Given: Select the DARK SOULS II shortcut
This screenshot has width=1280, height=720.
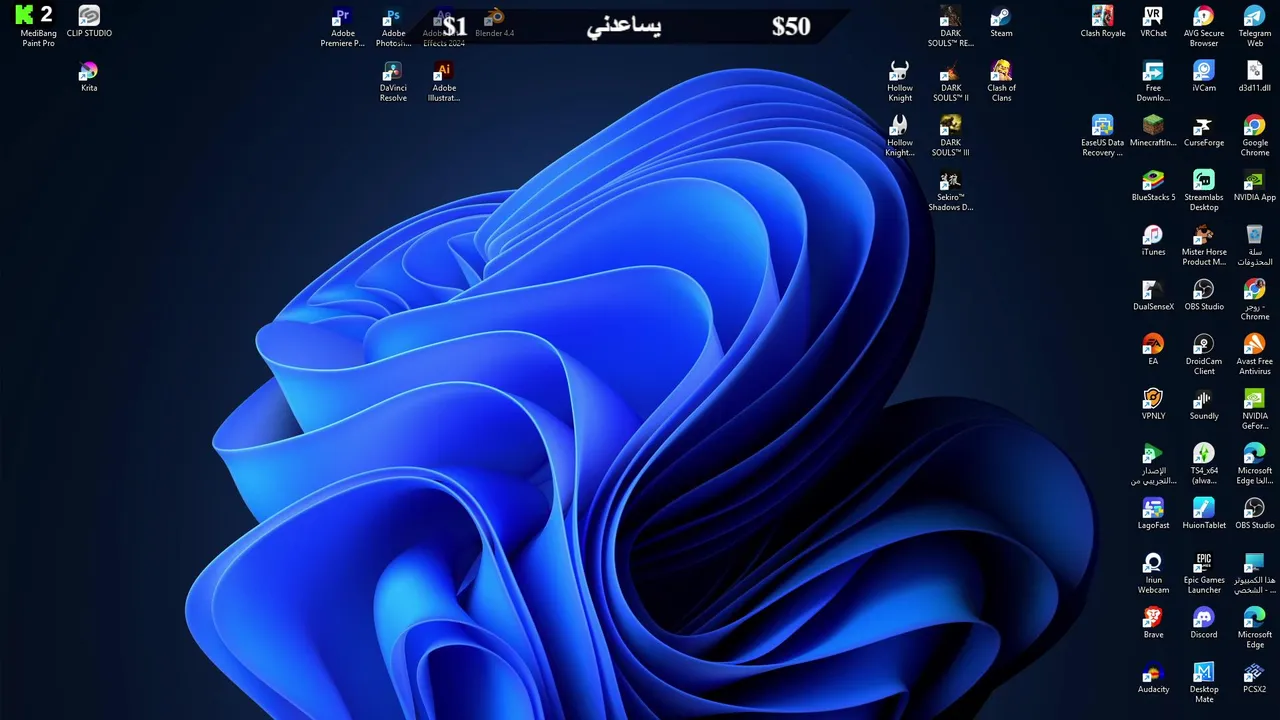Looking at the screenshot, I should pos(951,81).
